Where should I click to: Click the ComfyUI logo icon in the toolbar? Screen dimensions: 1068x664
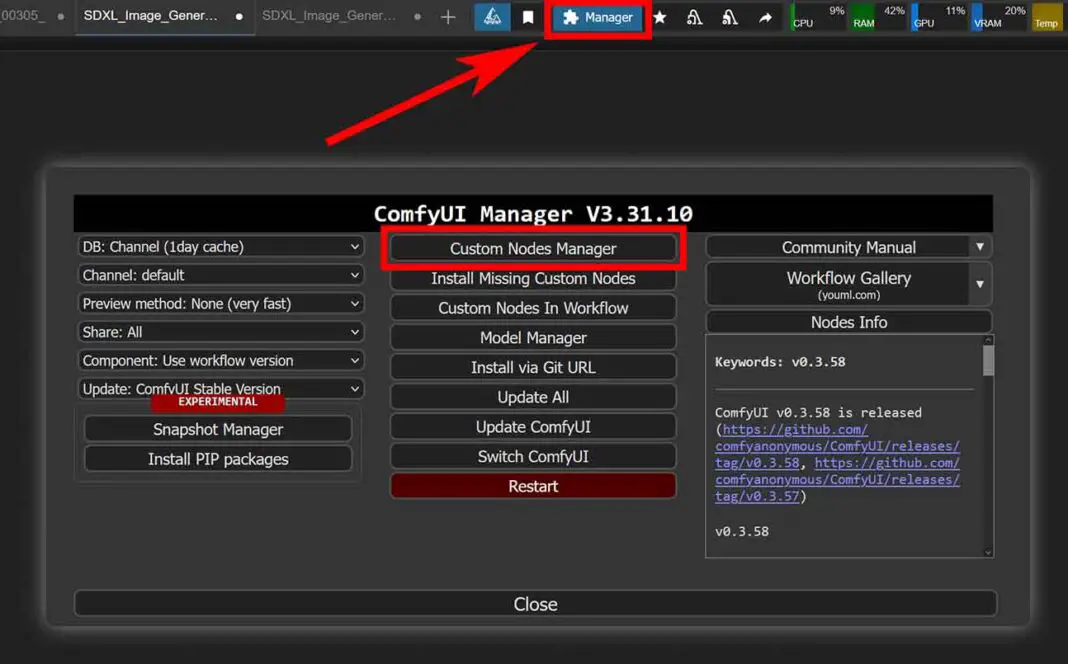tap(491, 17)
